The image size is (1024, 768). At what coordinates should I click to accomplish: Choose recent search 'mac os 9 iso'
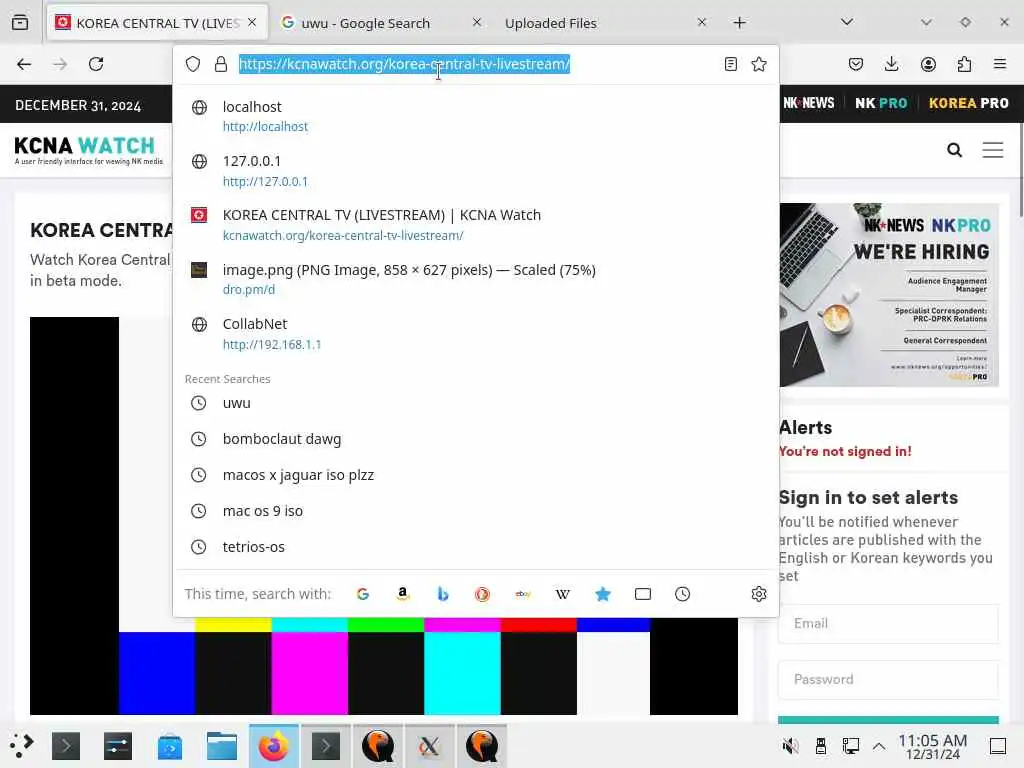click(x=475, y=511)
